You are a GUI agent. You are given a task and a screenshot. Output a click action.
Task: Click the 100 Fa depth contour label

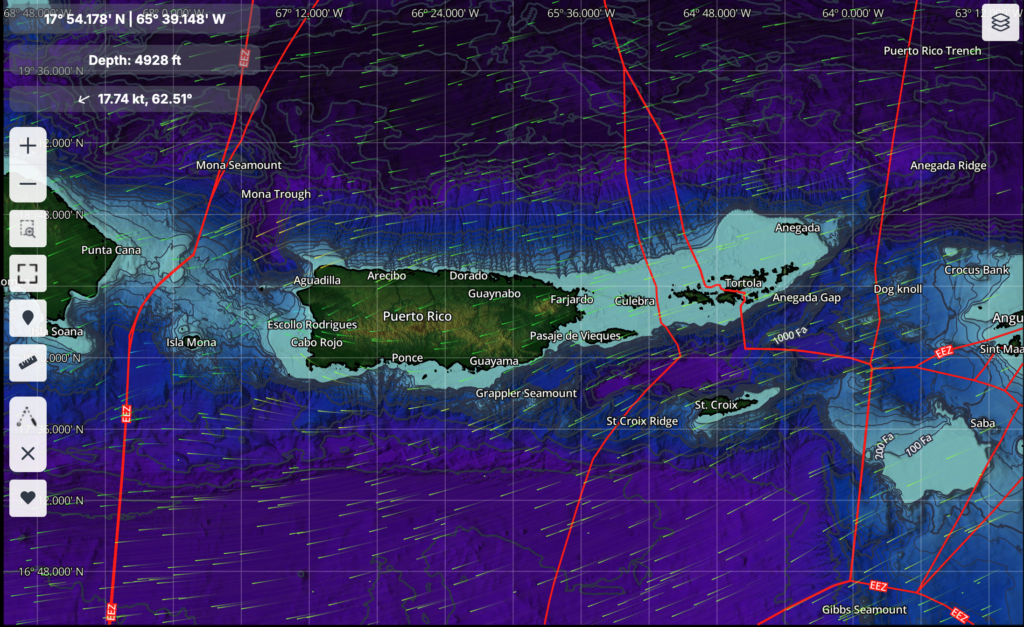point(919,445)
